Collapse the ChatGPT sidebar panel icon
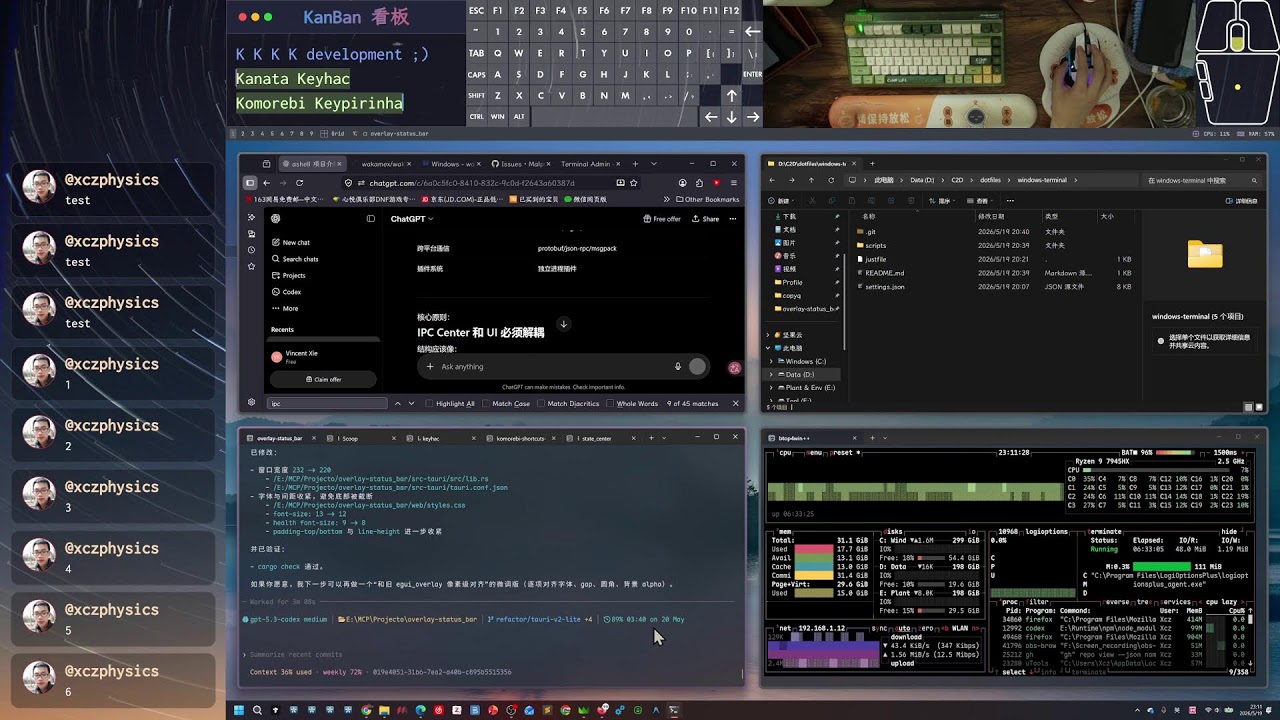 (370, 219)
